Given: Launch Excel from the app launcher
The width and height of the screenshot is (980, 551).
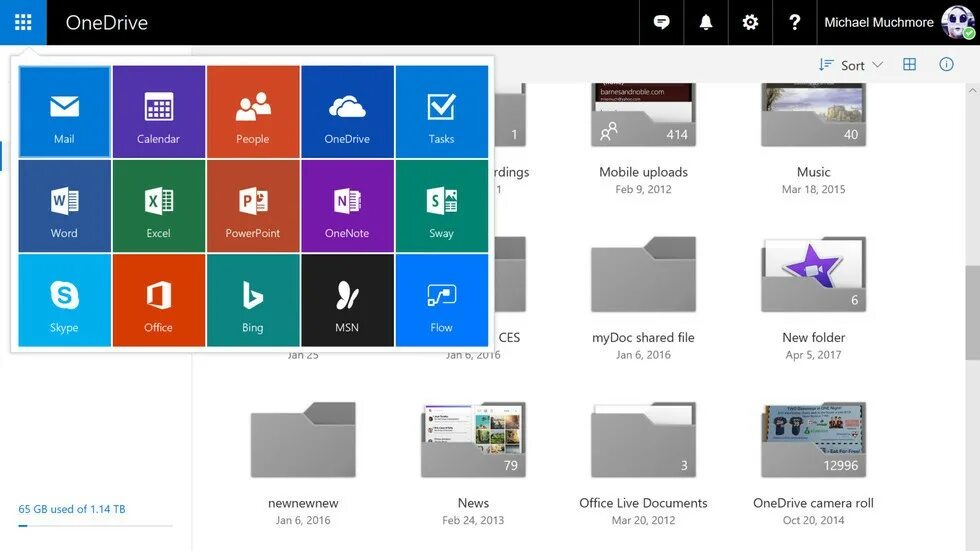Looking at the screenshot, I should (159, 206).
